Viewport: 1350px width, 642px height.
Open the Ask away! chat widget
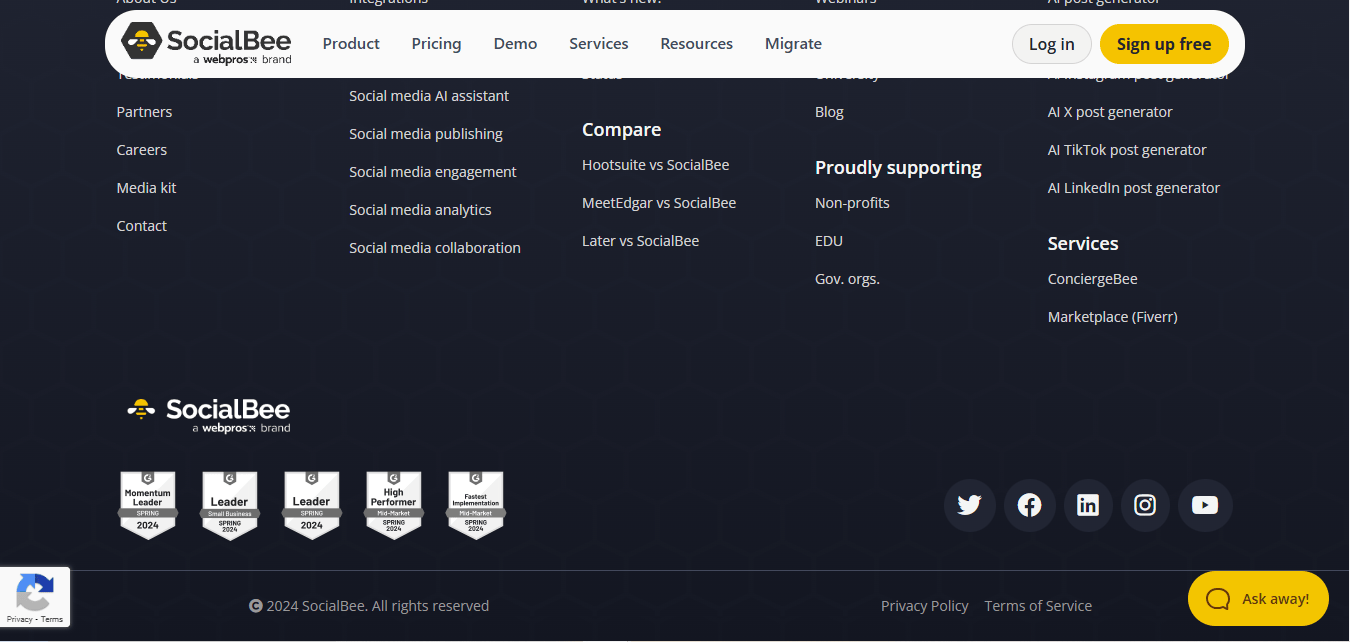tap(1258, 599)
